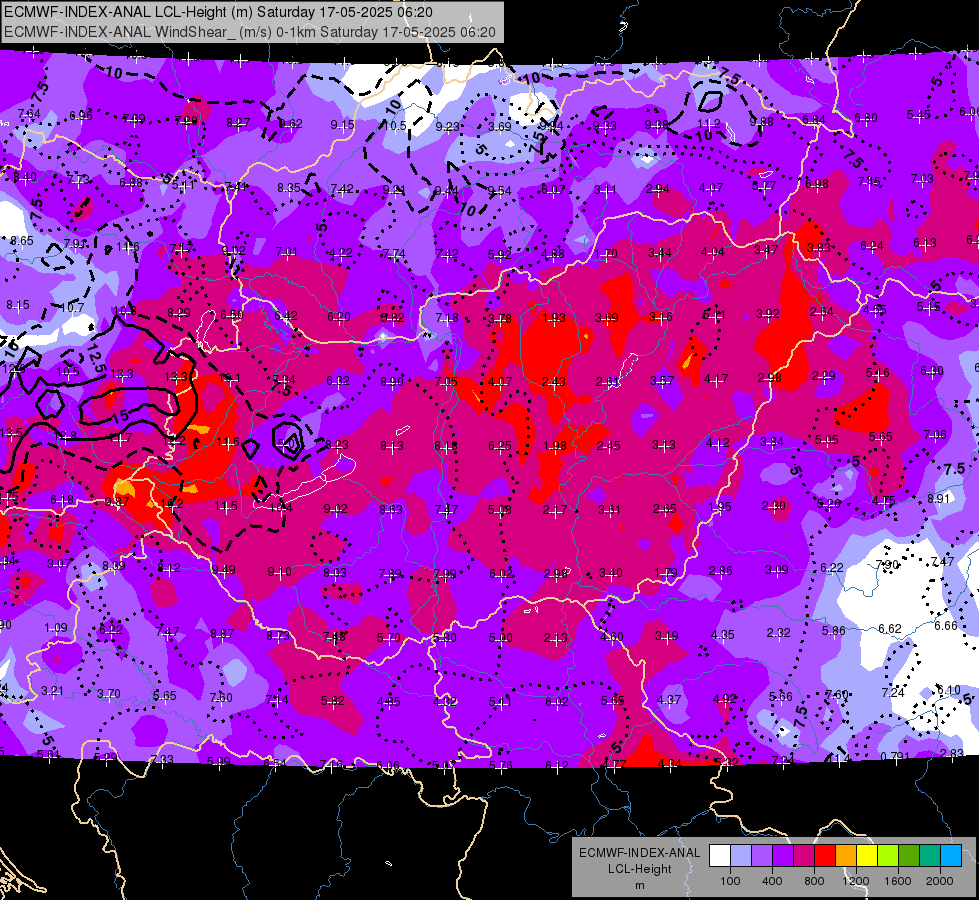Select the magenta legend swatch left of red

click(x=804, y=856)
